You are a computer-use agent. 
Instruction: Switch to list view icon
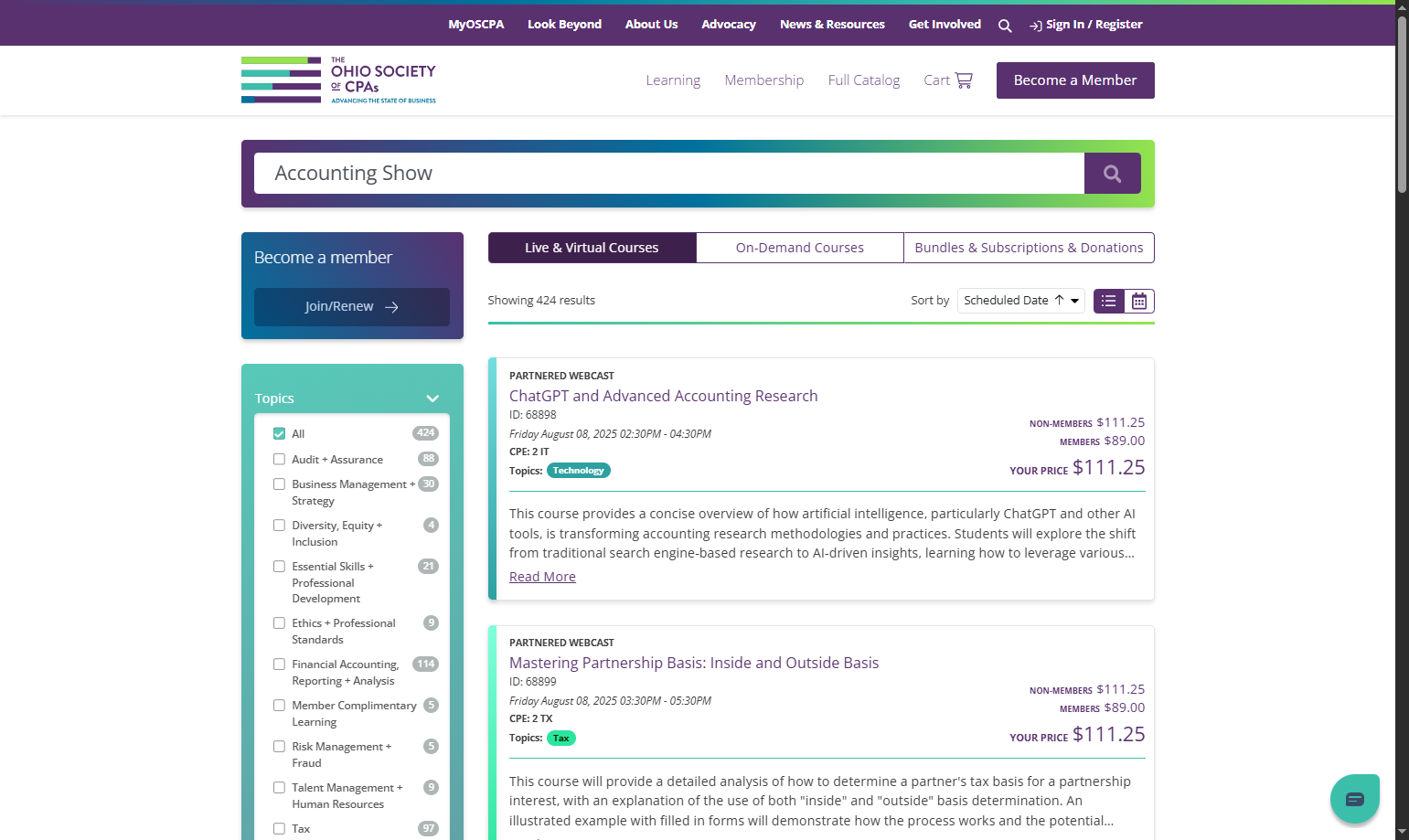coord(1109,301)
